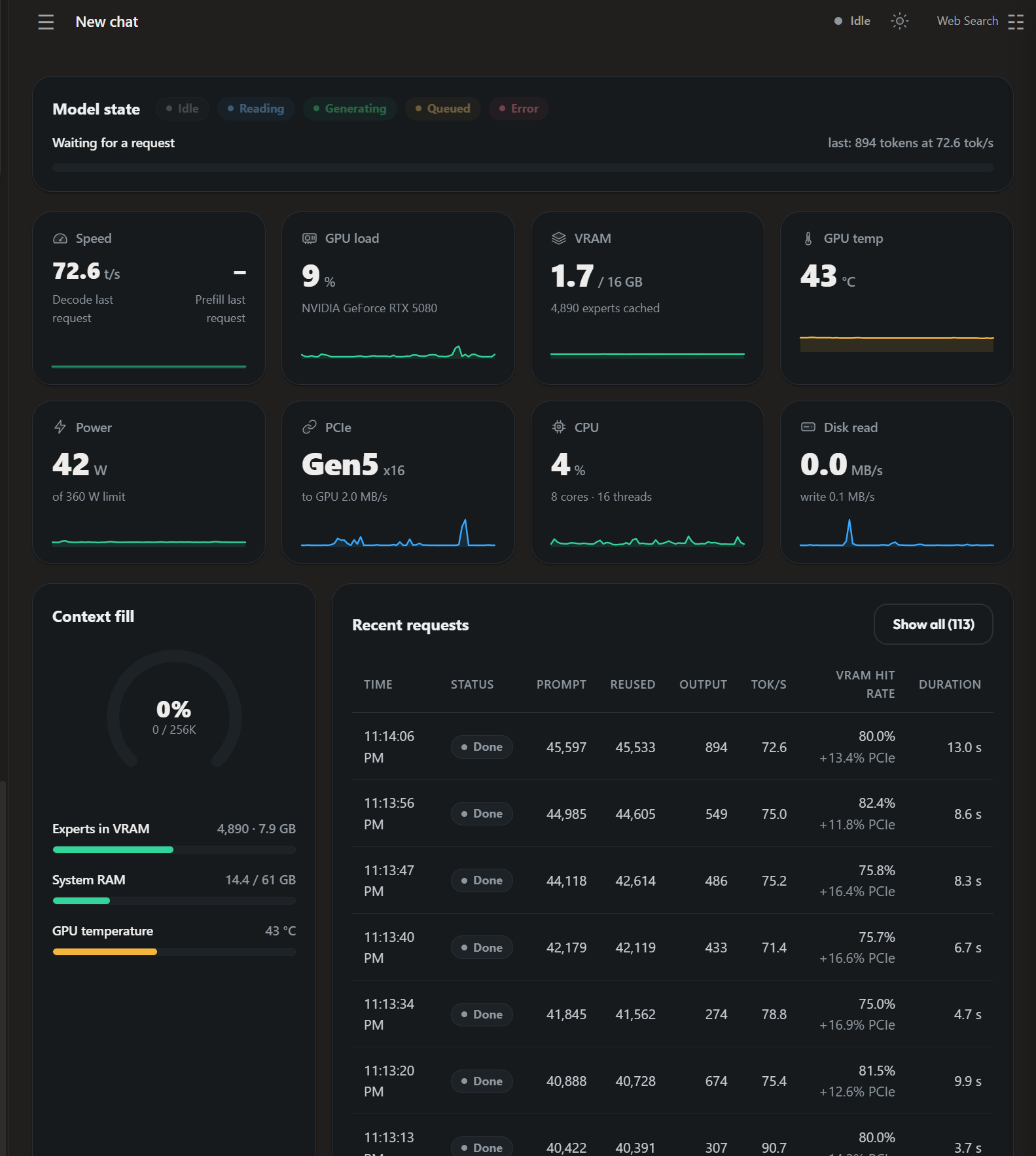Click the GPU temp thermometer icon
Image resolution: width=1036 pixels, height=1156 pixels.
(808, 239)
